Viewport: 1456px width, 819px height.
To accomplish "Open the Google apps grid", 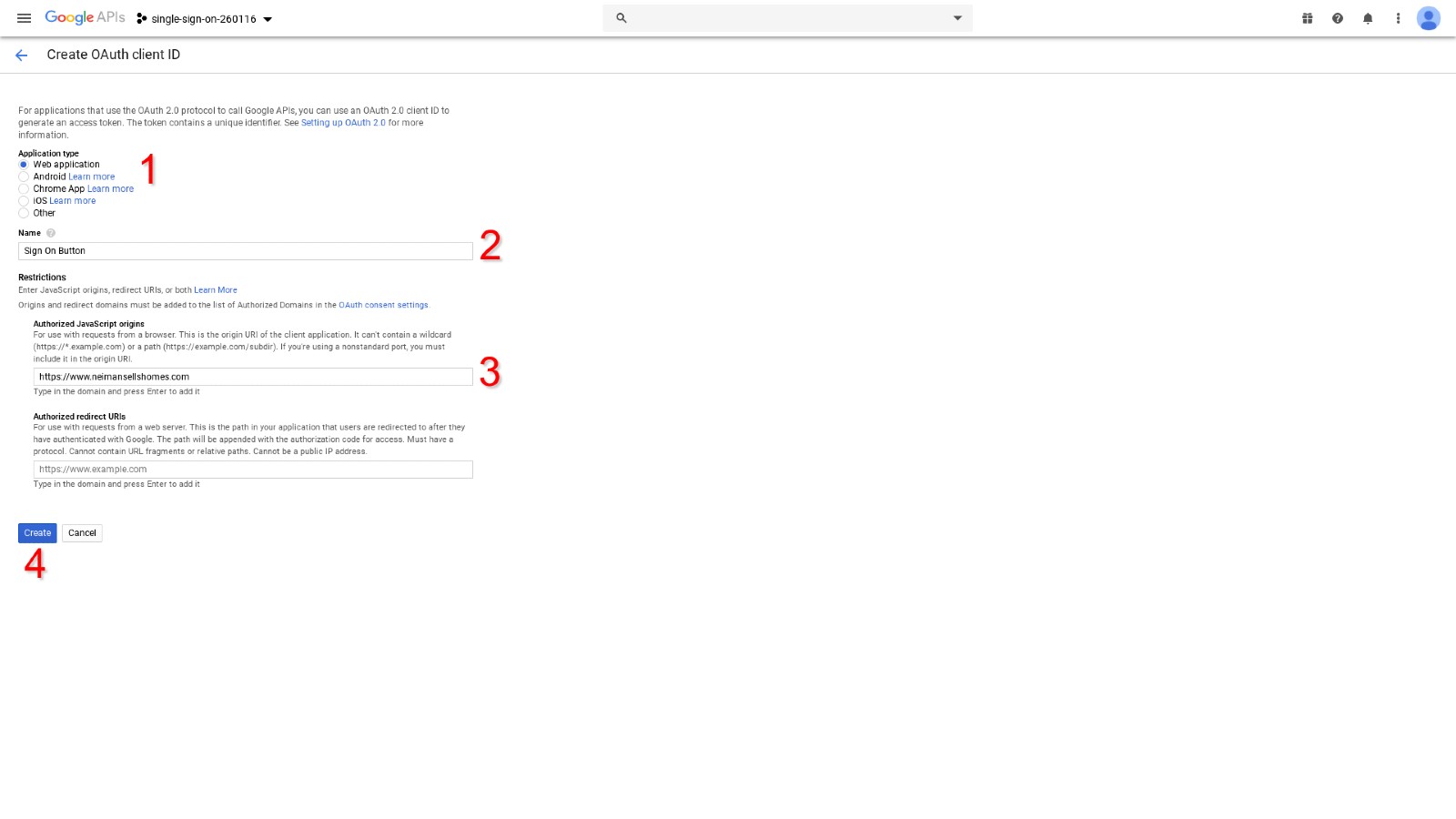I will (1307, 17).
